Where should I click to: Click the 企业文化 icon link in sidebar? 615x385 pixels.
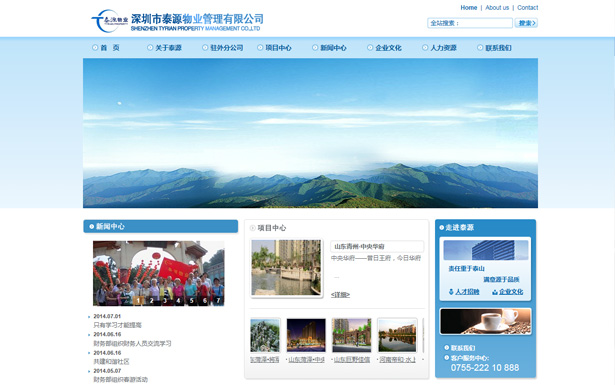tap(508, 292)
